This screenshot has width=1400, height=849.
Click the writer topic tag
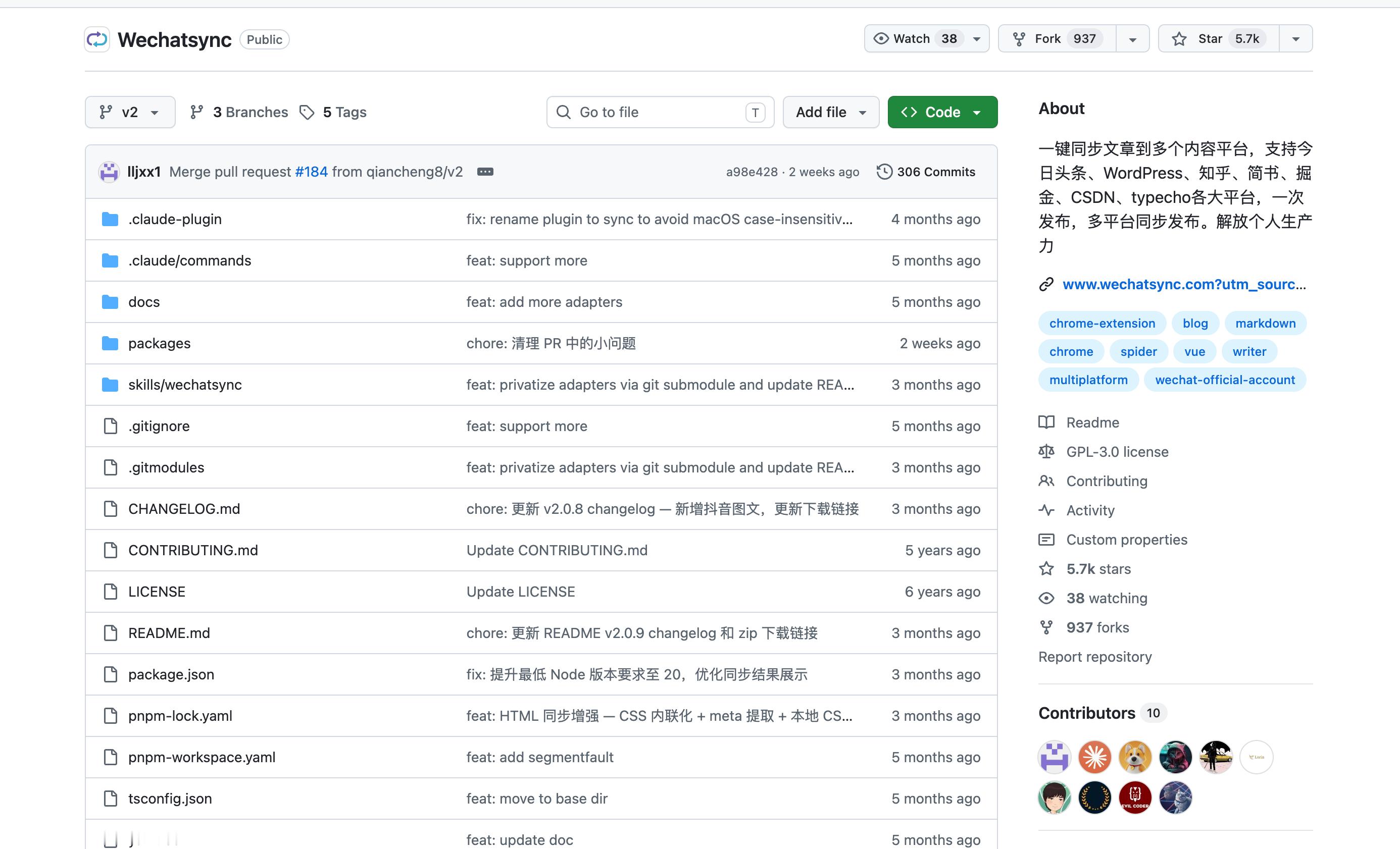1249,351
